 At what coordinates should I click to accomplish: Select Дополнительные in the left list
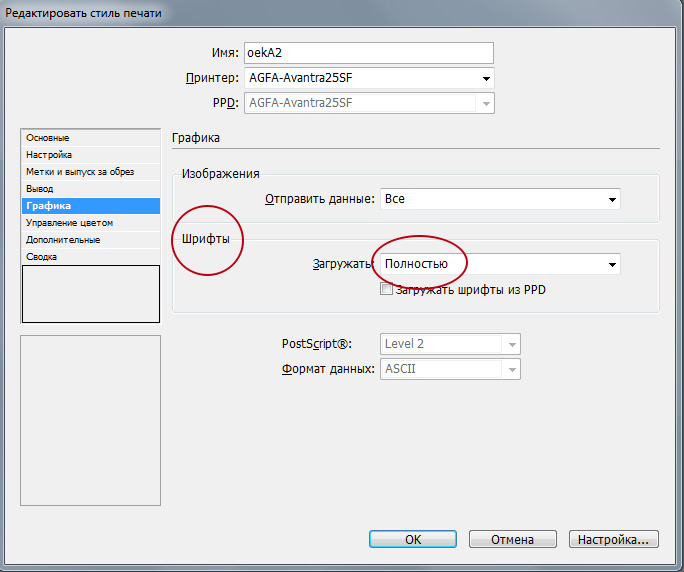pos(91,240)
